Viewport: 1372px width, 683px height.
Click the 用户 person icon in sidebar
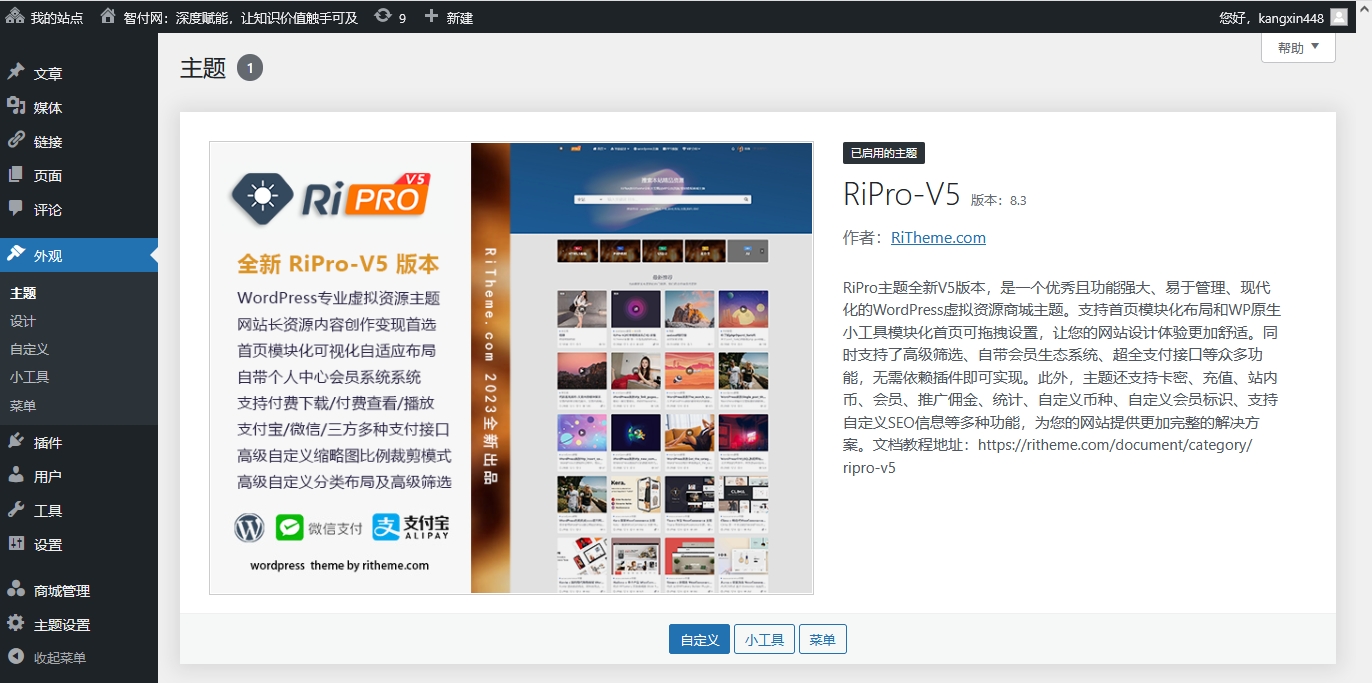pyautogui.click(x=16, y=475)
